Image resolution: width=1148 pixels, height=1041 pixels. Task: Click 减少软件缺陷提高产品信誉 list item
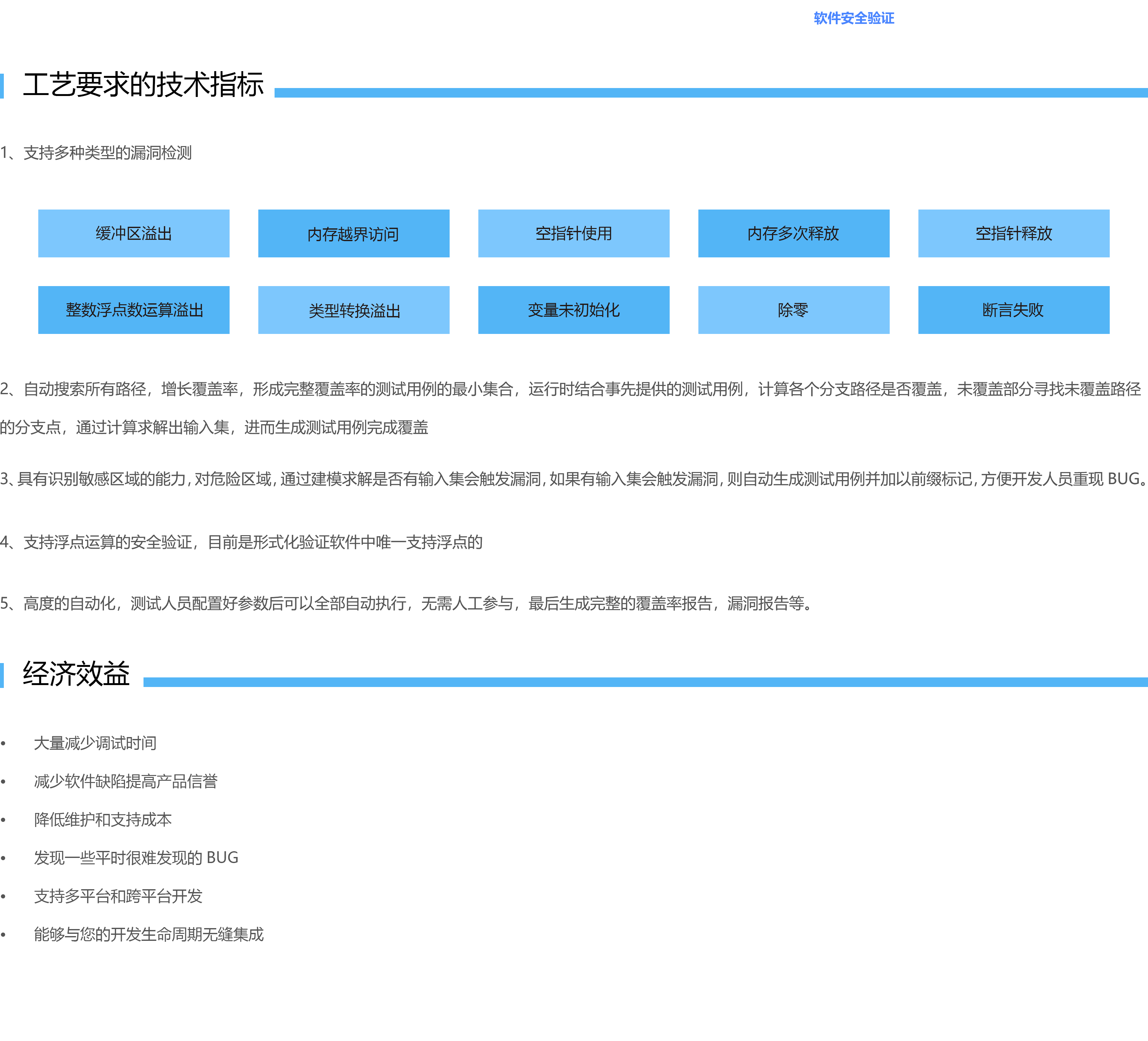click(125, 781)
